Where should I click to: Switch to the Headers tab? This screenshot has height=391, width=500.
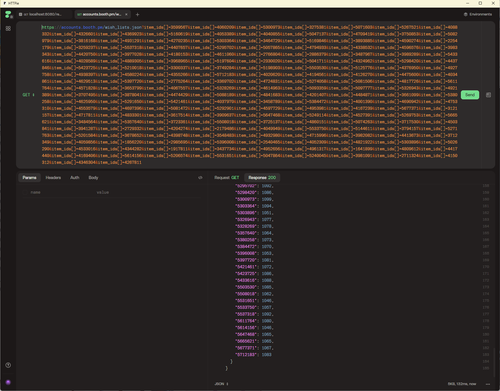(x=53, y=178)
